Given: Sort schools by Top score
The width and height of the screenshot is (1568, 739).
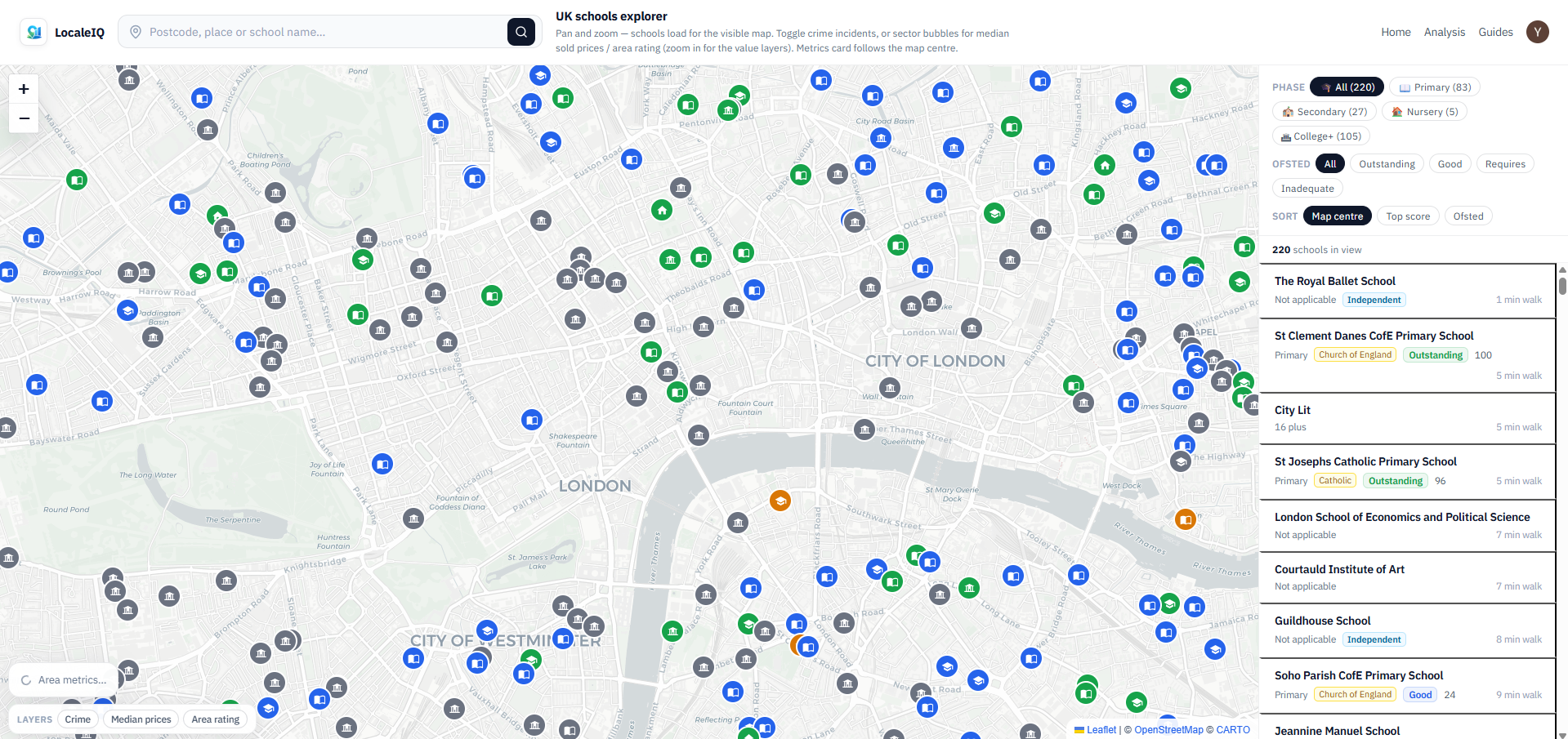Looking at the screenshot, I should [x=1408, y=216].
